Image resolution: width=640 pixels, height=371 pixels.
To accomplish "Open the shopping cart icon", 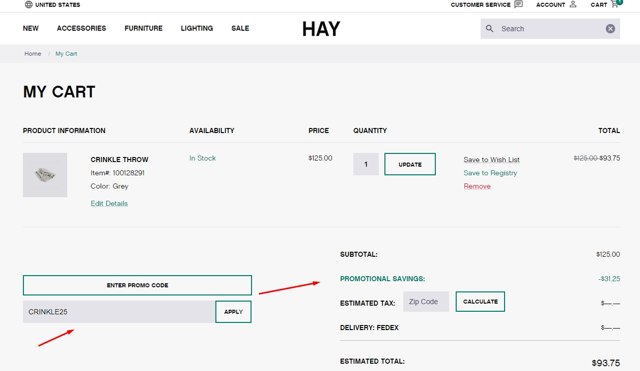I will coord(616,4).
